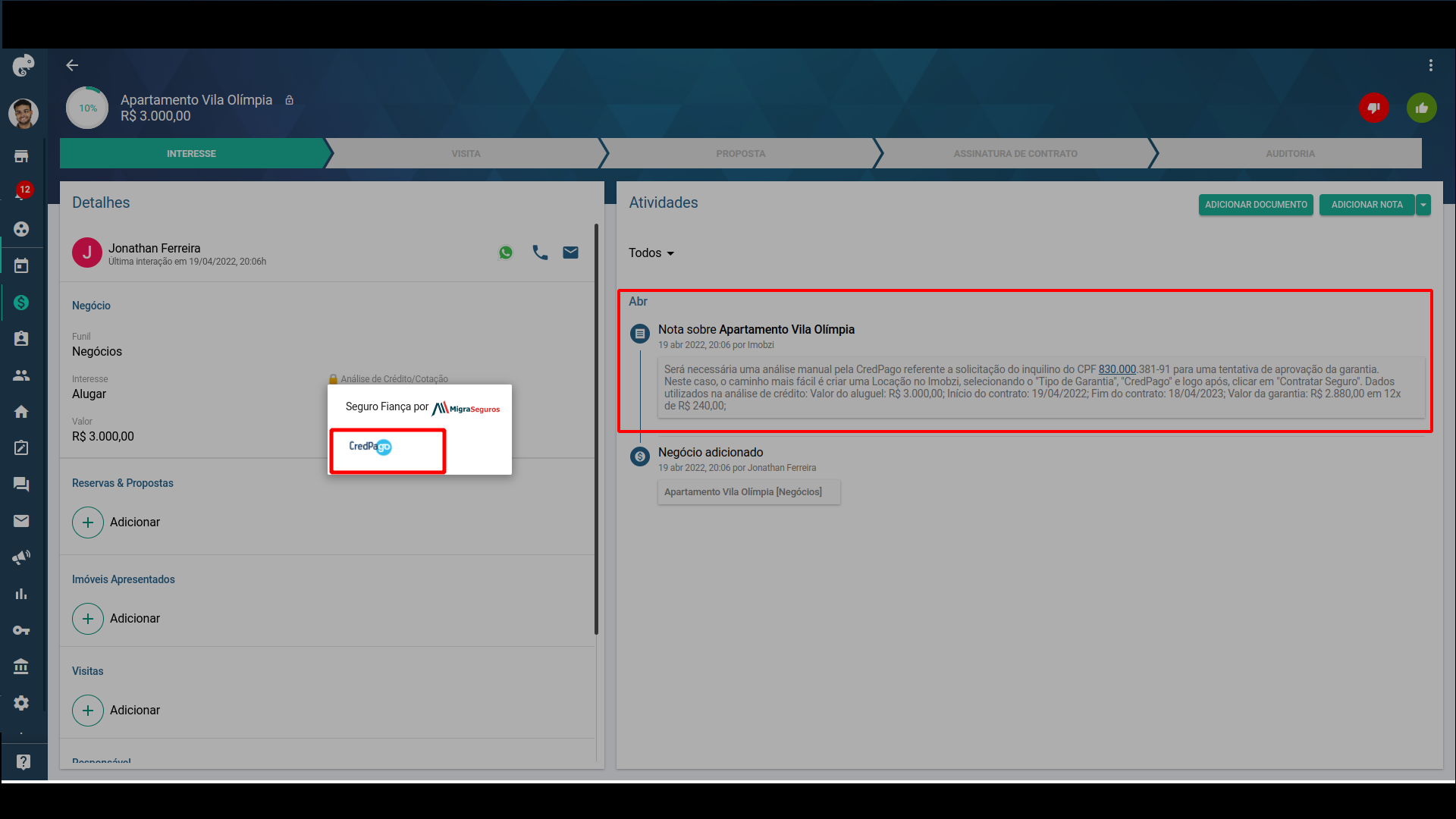The height and width of the screenshot is (819, 1456).
Task: Click the Interesse value Alugar
Action: (x=89, y=394)
